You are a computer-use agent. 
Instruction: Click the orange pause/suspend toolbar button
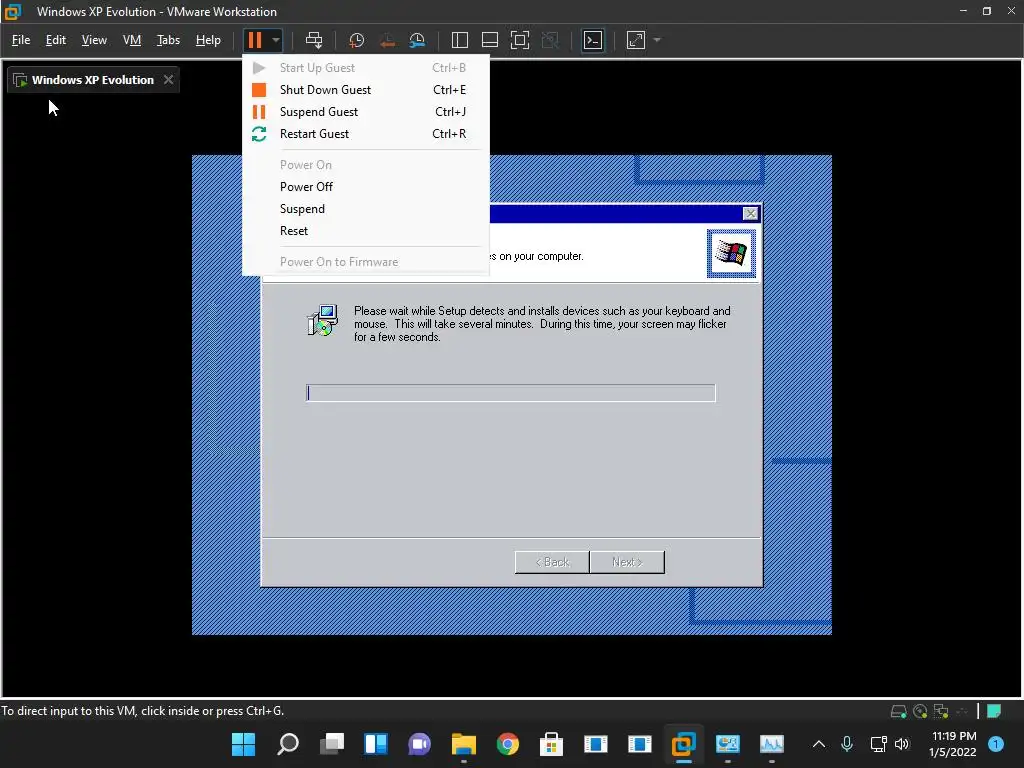click(x=255, y=40)
